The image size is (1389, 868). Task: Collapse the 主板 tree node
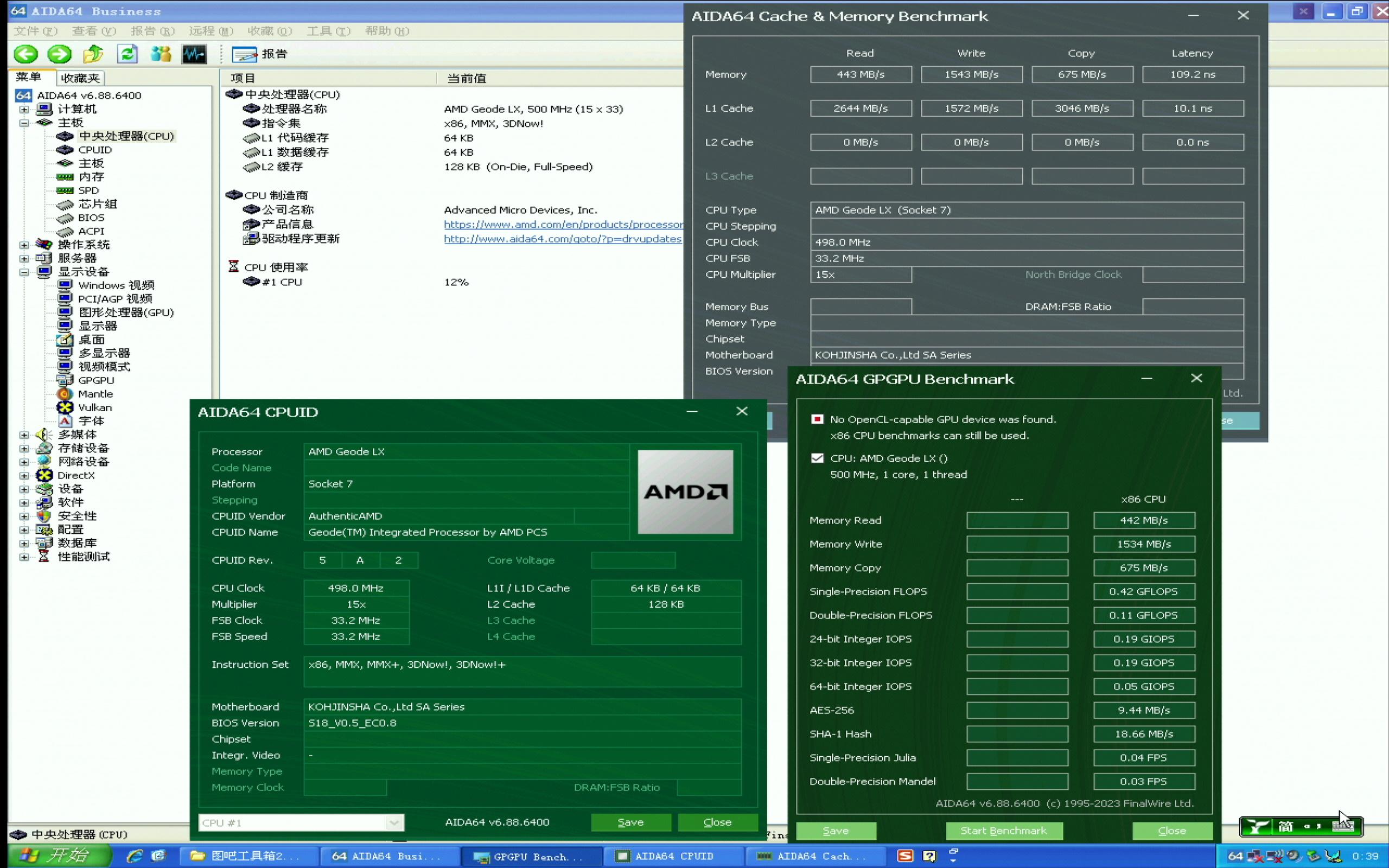[24, 123]
